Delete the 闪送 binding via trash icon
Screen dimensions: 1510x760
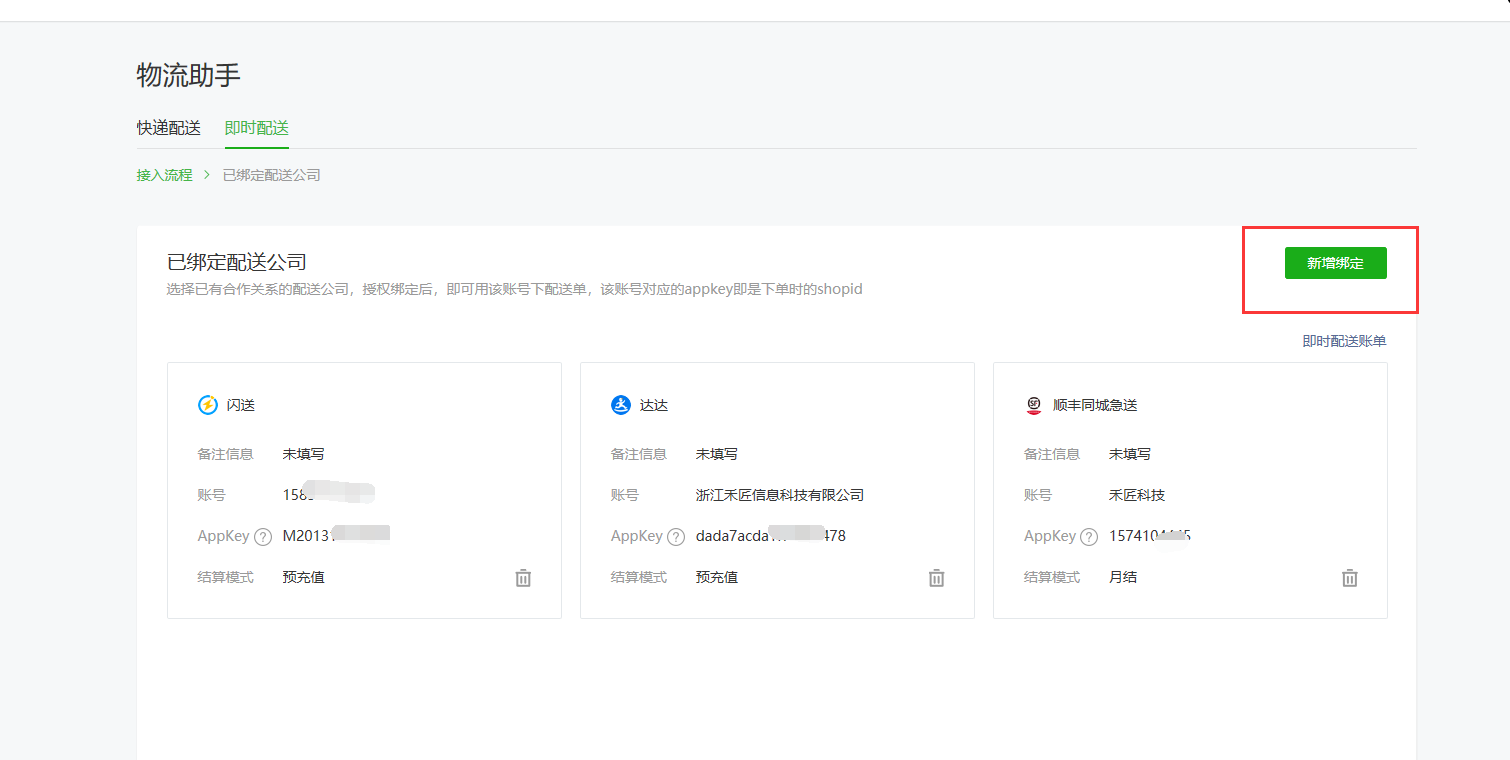(523, 578)
